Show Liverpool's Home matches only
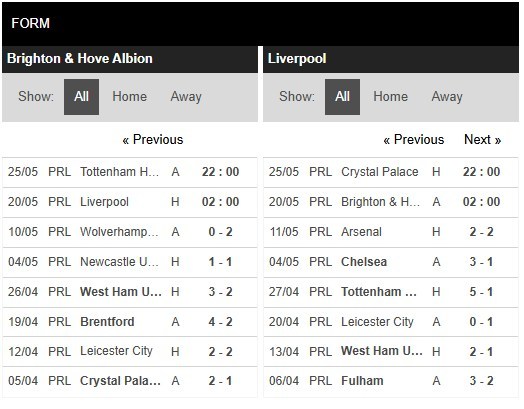 click(390, 97)
